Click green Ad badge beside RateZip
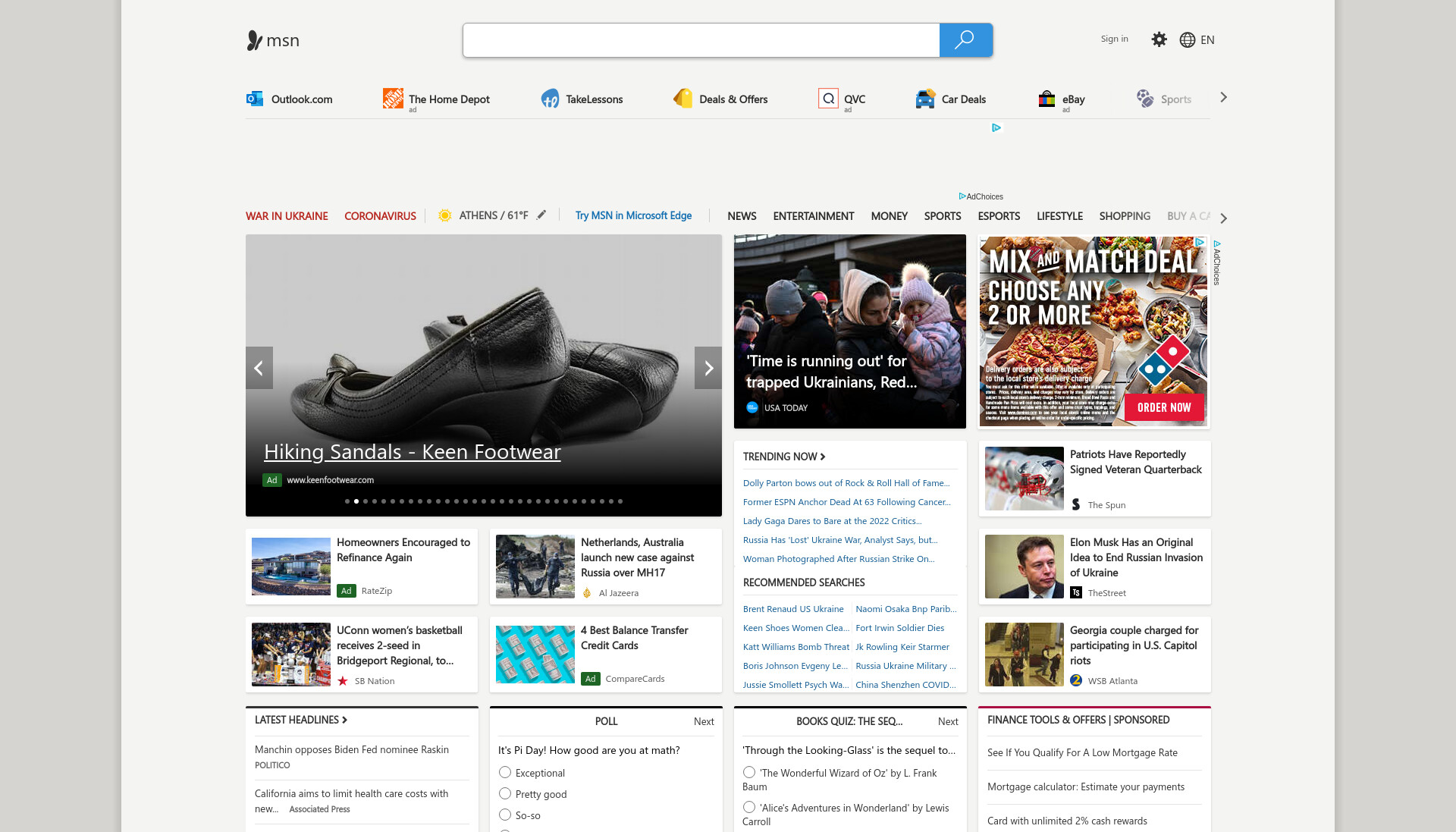The height and width of the screenshot is (832, 1456). (347, 590)
